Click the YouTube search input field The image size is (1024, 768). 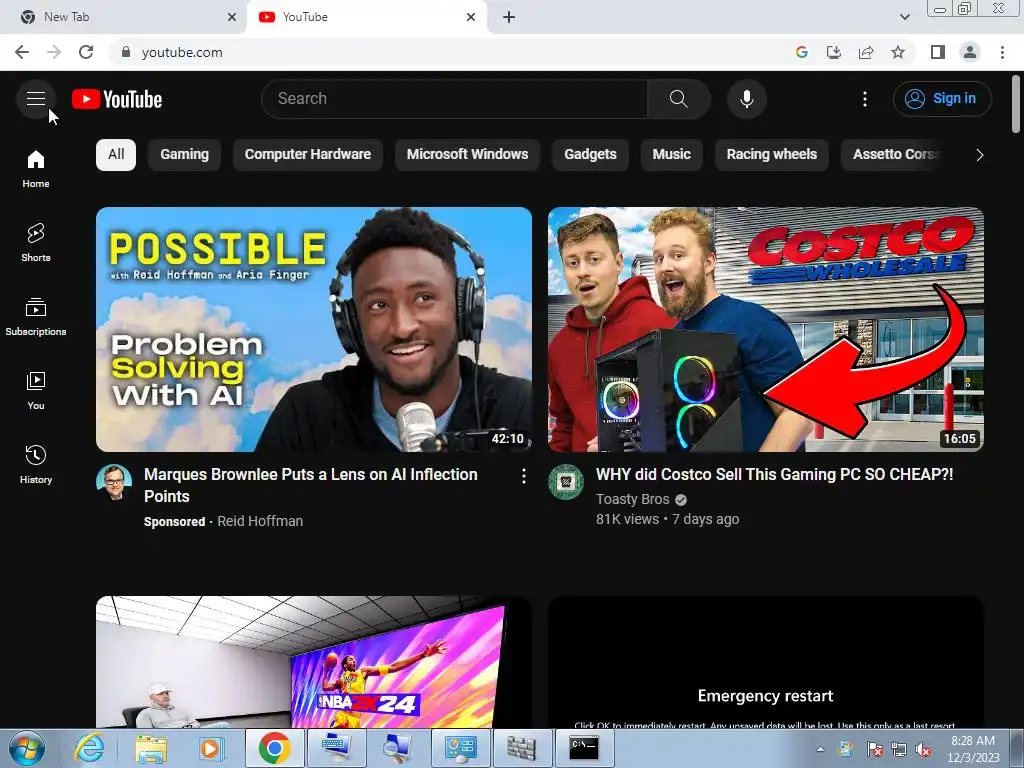click(x=454, y=99)
